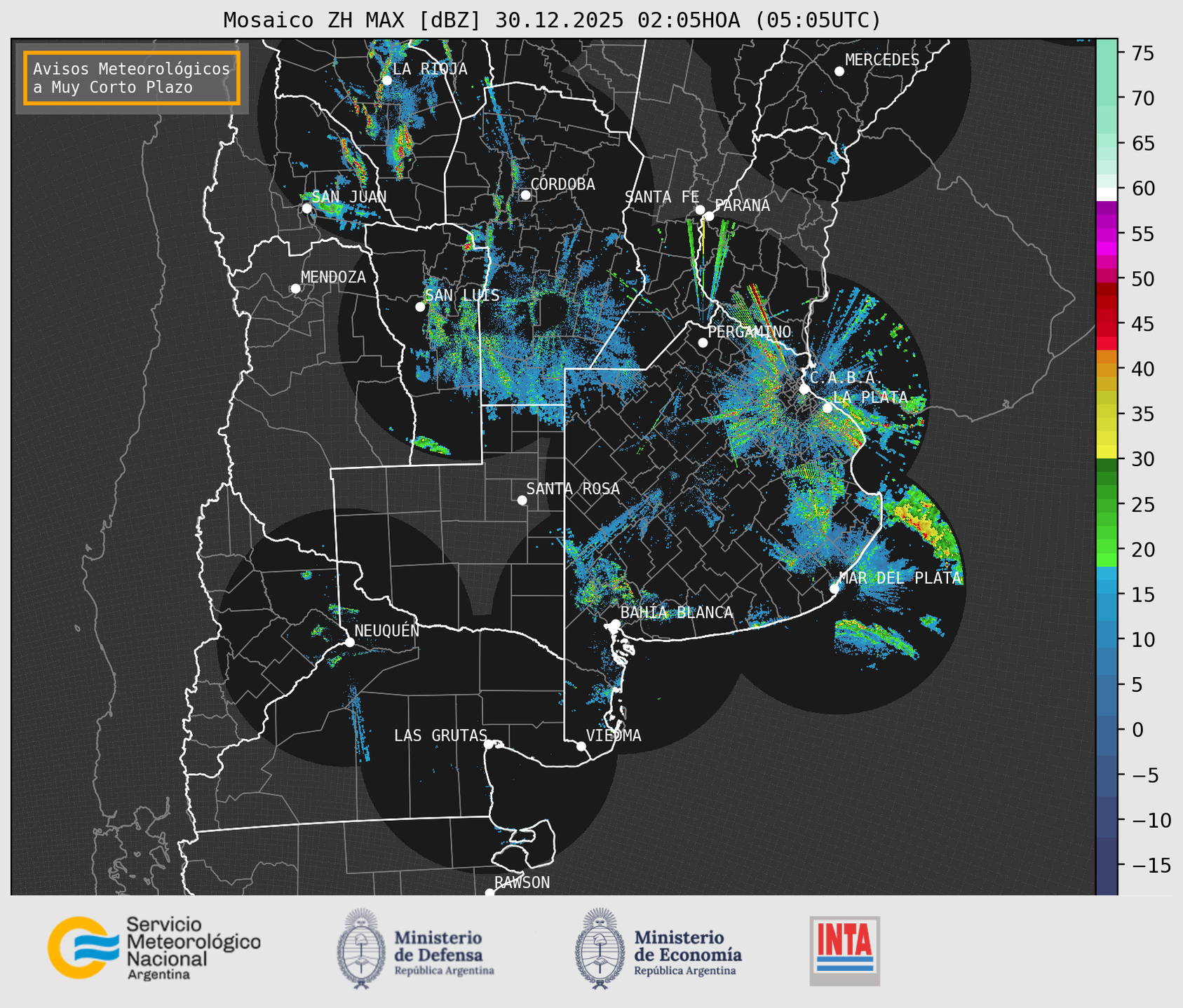Click the 20 value on the colorbar scale
This screenshot has height=1008, width=1183.
(x=1143, y=550)
